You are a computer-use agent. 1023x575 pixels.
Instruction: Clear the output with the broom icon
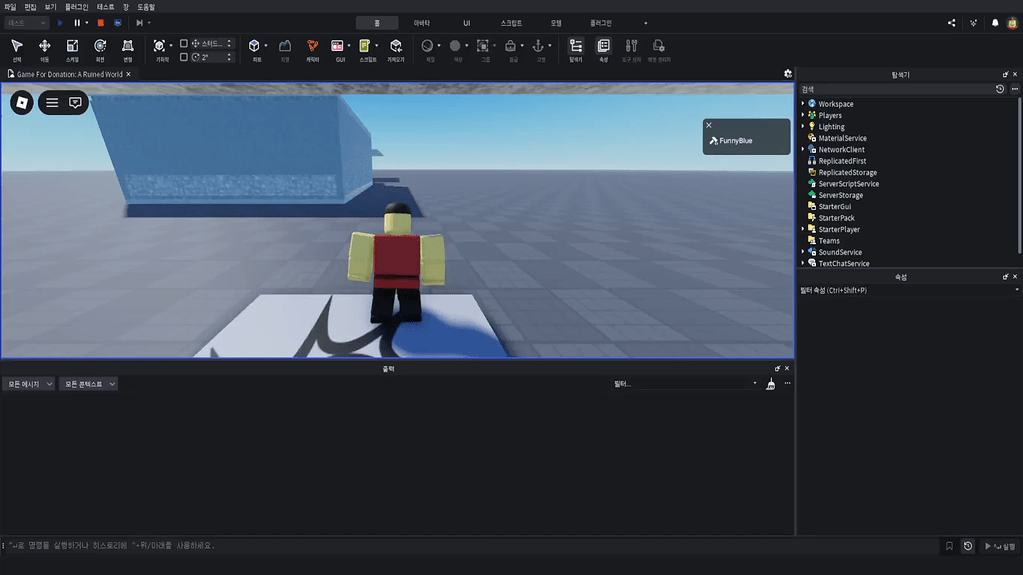click(771, 384)
